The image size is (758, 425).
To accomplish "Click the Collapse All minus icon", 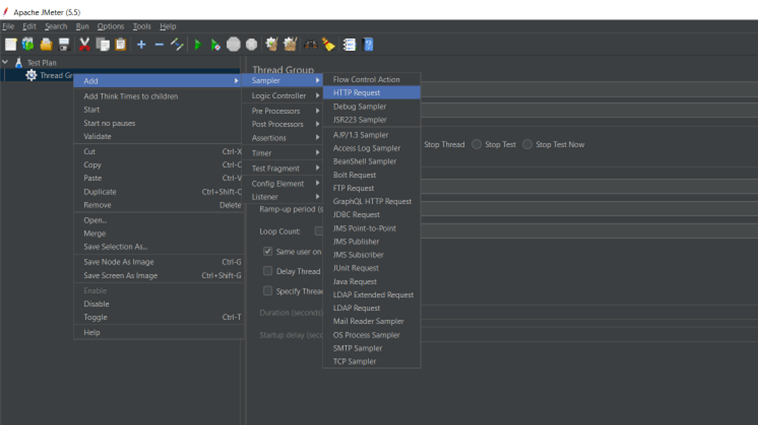I will click(x=159, y=44).
